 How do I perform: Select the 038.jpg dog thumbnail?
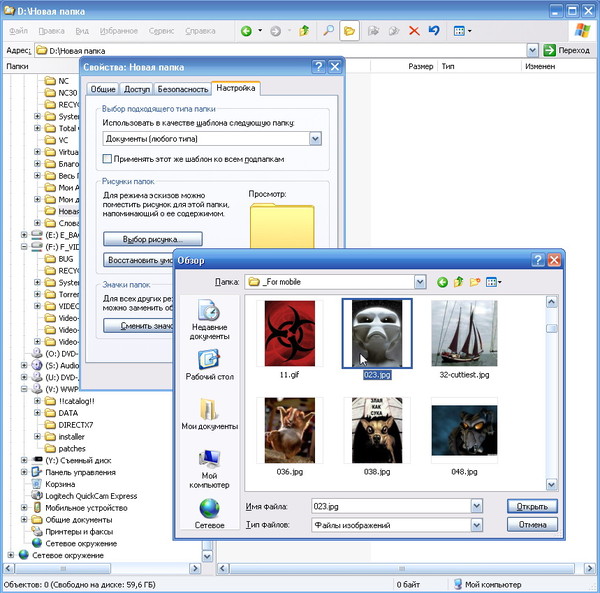377,430
